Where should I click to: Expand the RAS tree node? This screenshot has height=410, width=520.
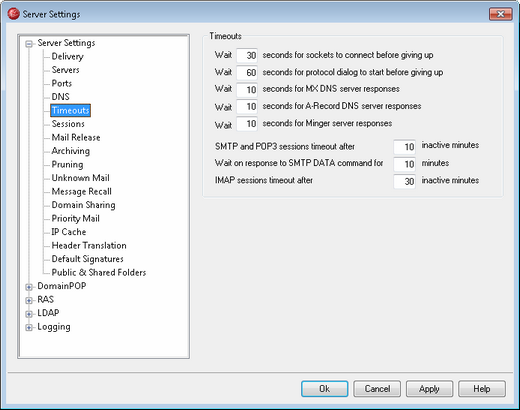(29, 300)
